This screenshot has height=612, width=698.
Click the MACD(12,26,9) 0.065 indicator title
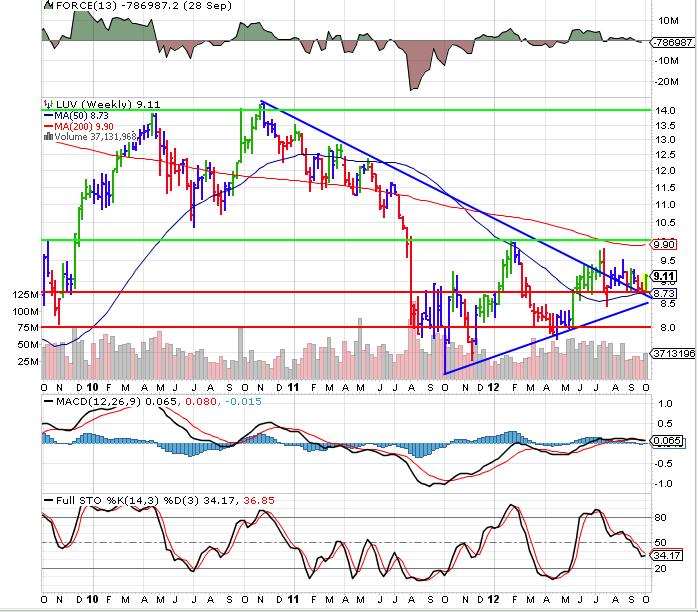tap(116, 401)
